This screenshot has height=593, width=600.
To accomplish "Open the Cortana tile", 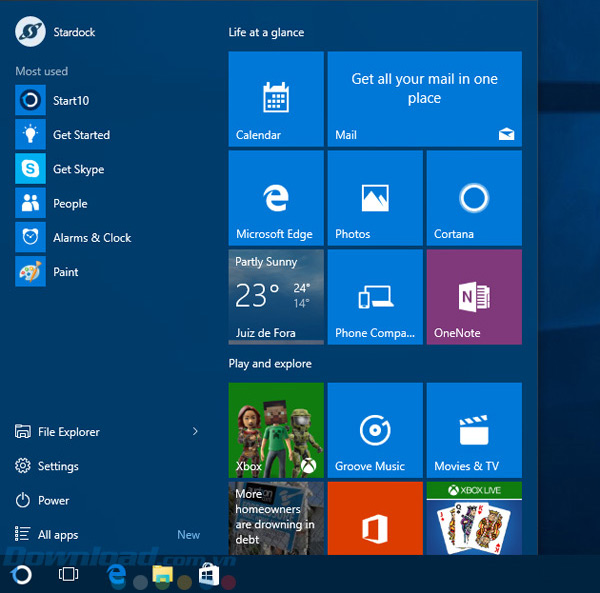I will [x=474, y=198].
